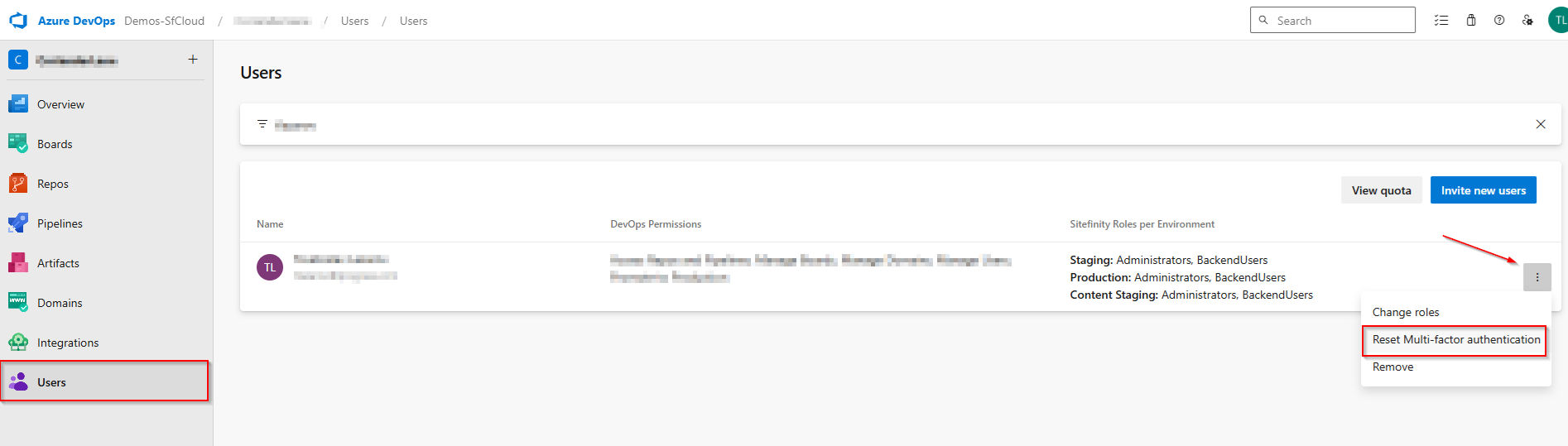
Task: Open Integrations in the sidebar
Action: [105, 343]
